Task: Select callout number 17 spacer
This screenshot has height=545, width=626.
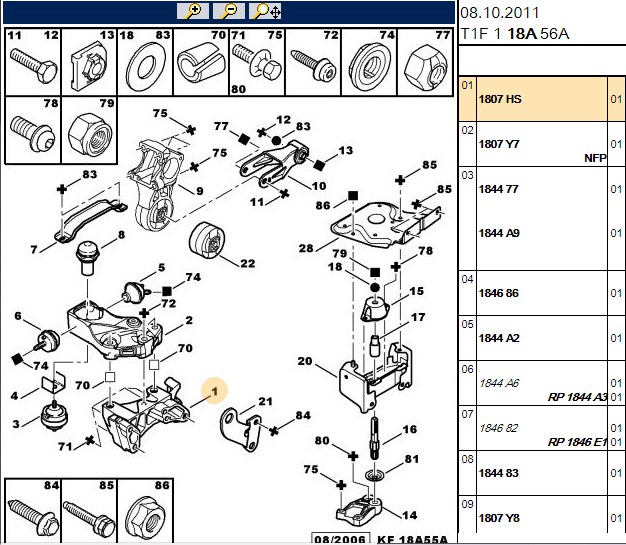Action: 418,317
